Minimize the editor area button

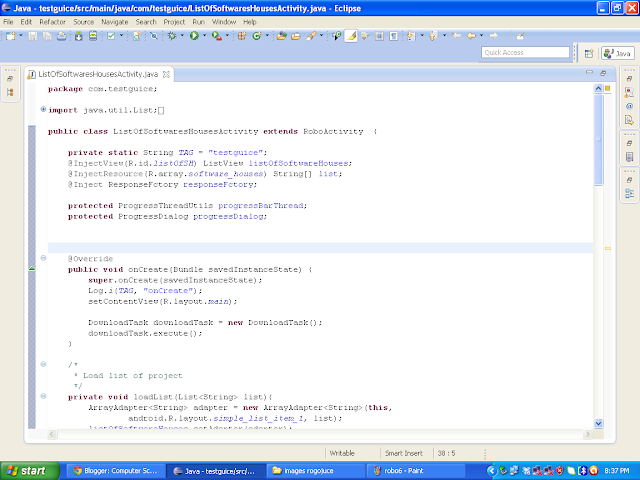[x=589, y=72]
